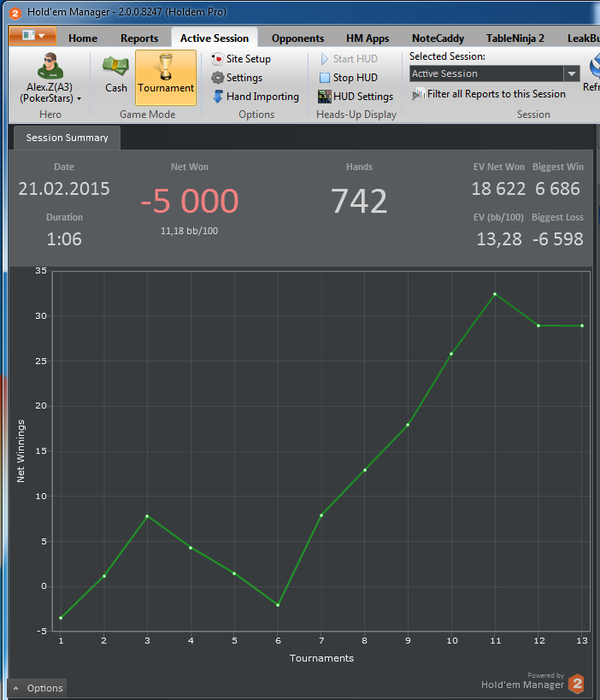The image size is (600, 700).
Task: Switch to the Home ribbon tab
Action: [x=83, y=38]
